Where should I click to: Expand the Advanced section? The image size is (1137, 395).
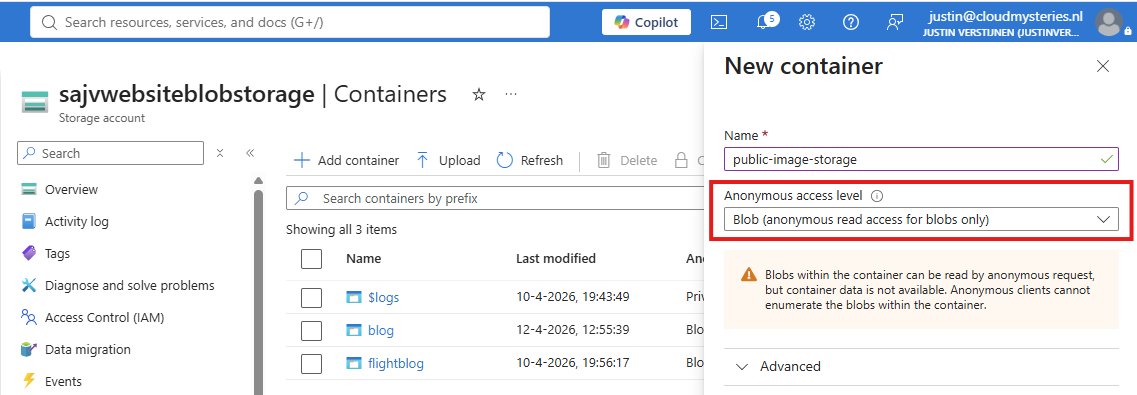pos(921,366)
